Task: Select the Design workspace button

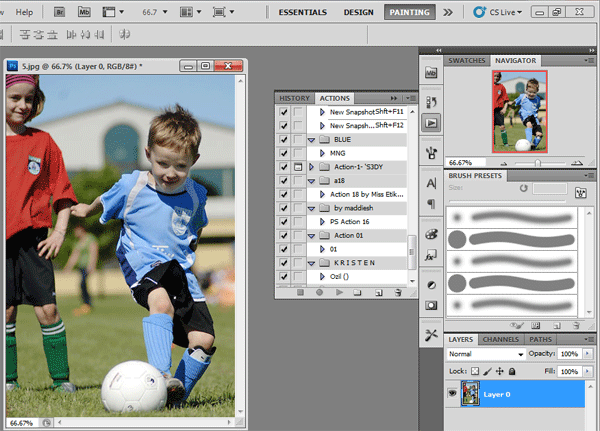Action: pyautogui.click(x=358, y=12)
